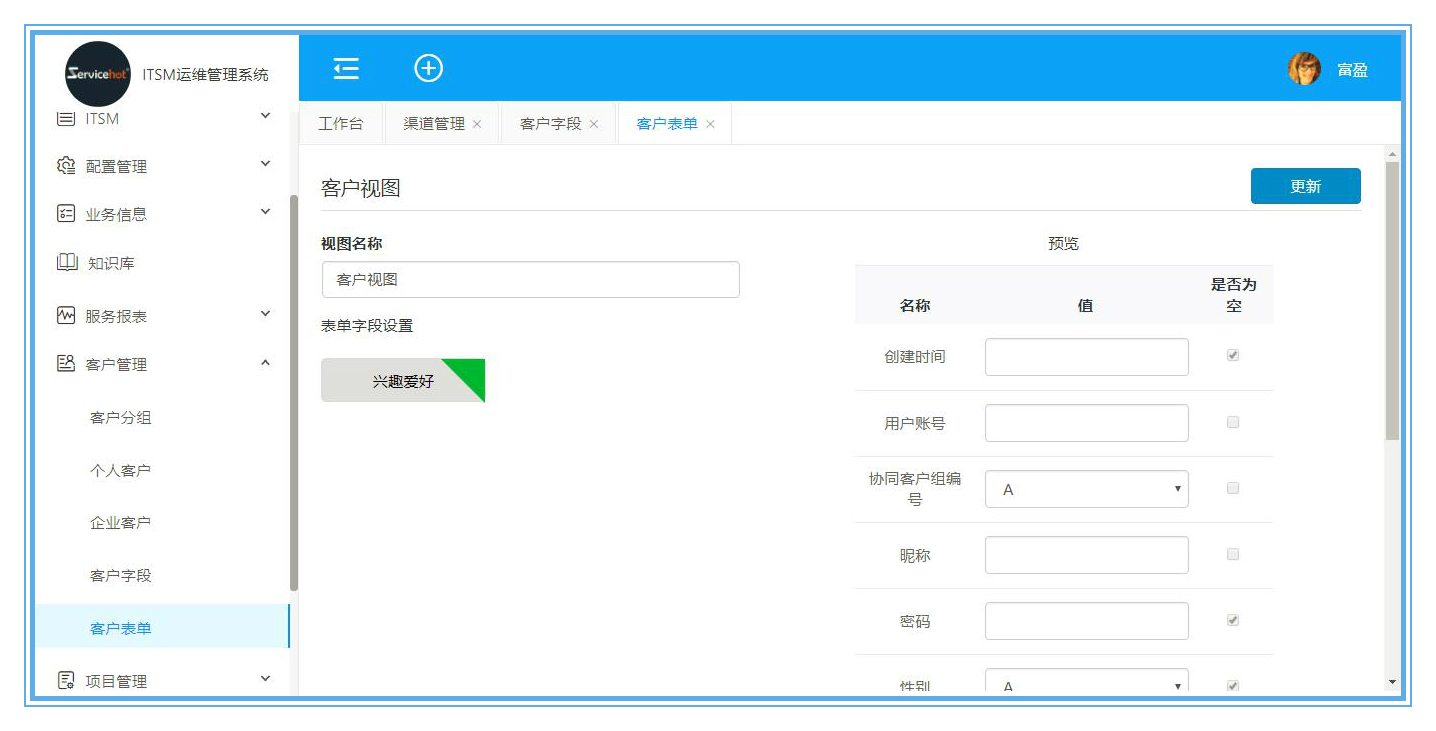Select the 兴趣爱好 field tag
The image size is (1436, 731).
point(402,381)
